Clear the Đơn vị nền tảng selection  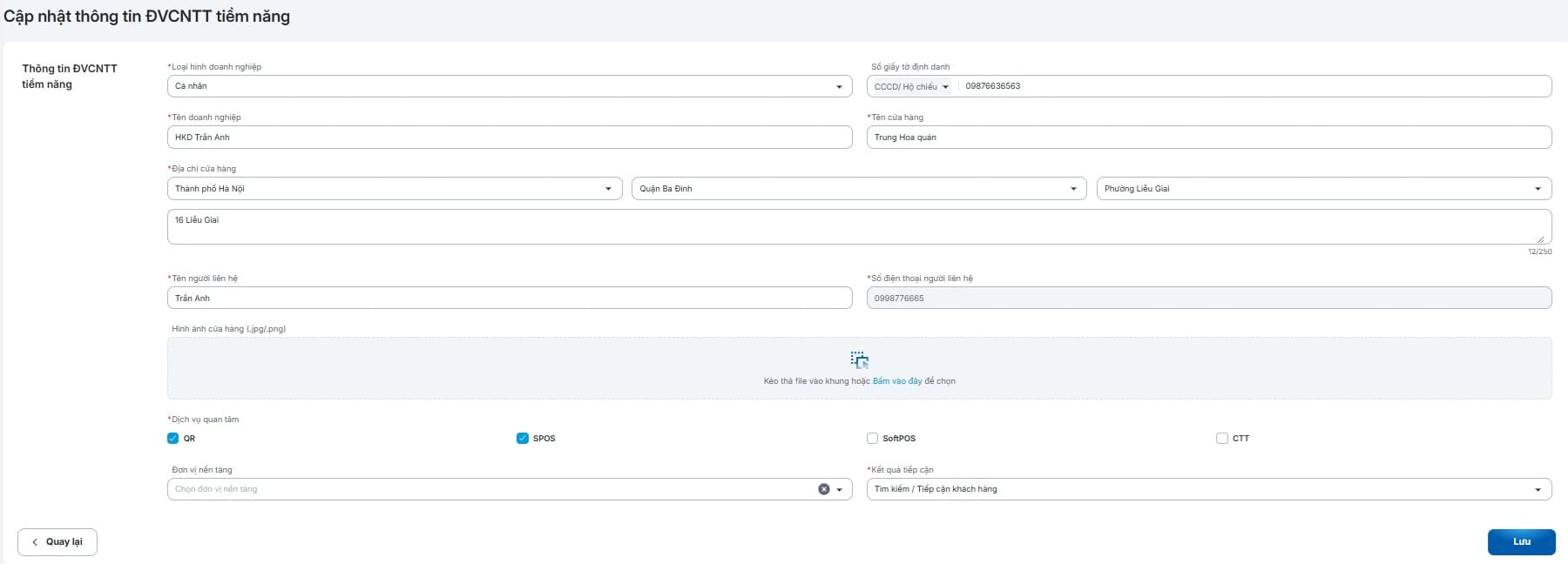coord(823,489)
